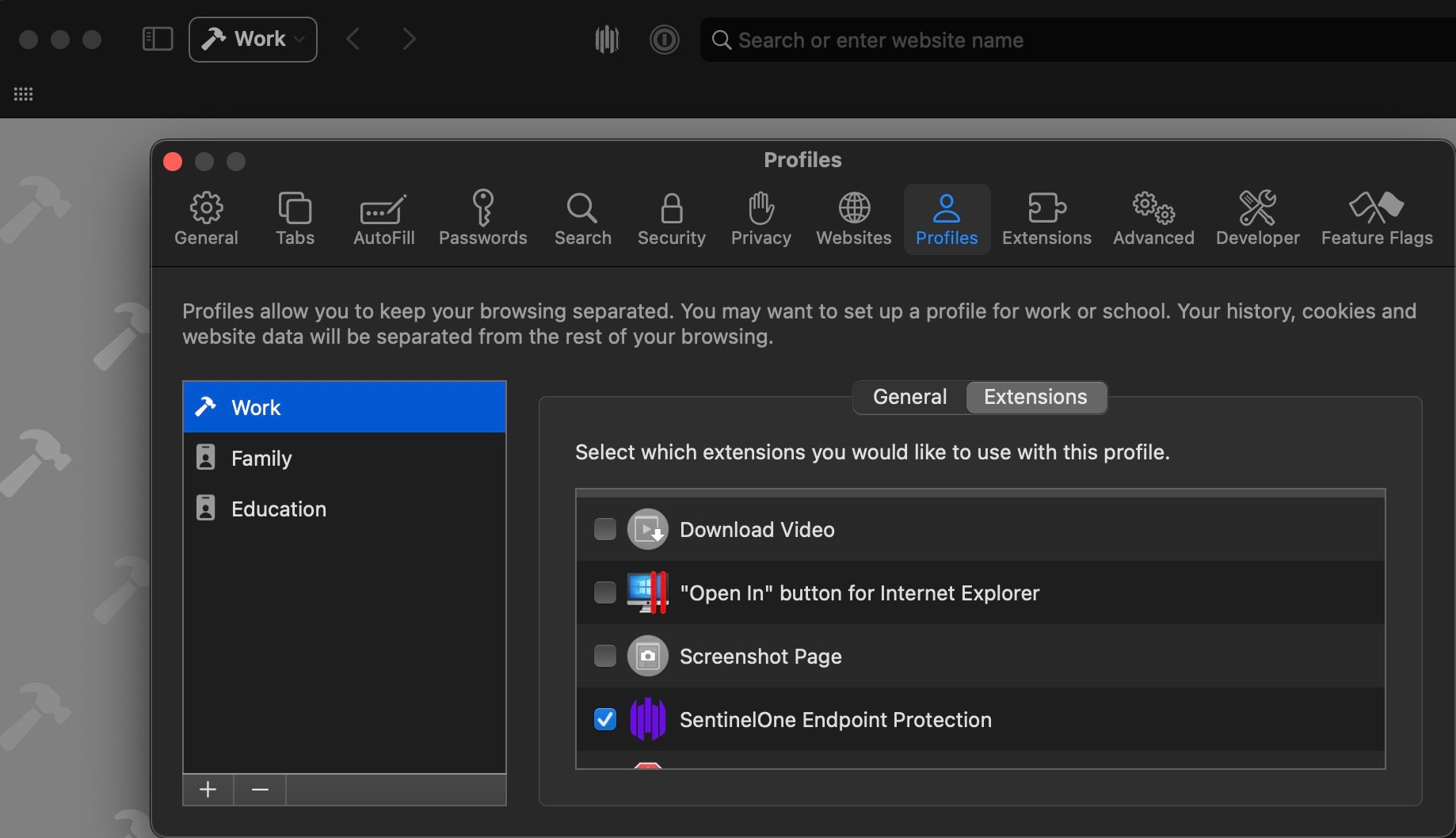
Task: Switch to the General profile tab
Action: [909, 397]
